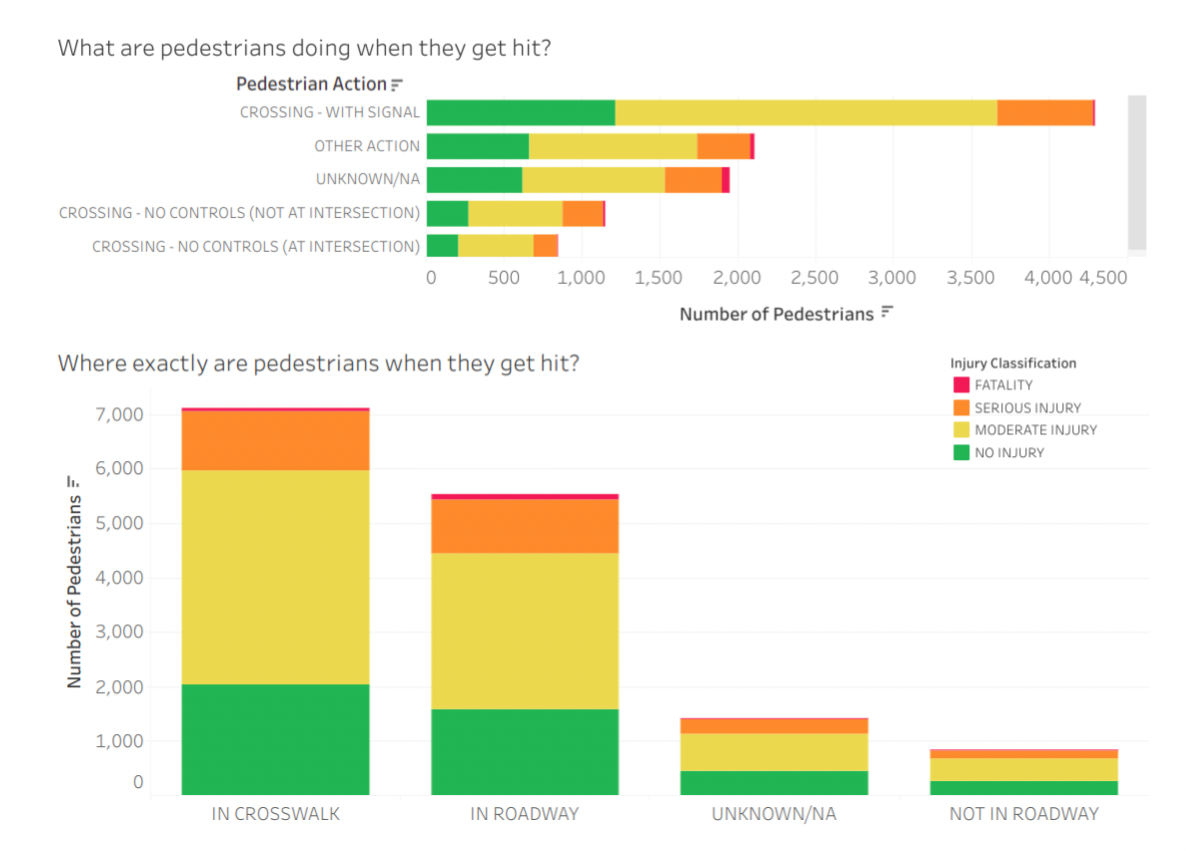Screen dimensions: 1186x851
Task: Pick the green NO INJURY legend swatch
Action: (961, 453)
